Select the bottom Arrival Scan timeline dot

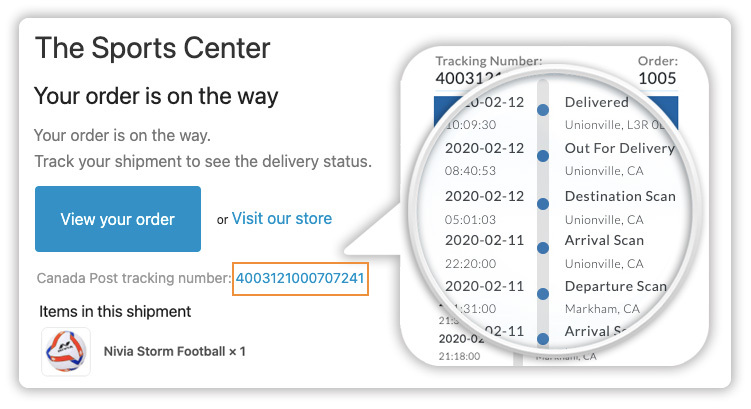543,339
